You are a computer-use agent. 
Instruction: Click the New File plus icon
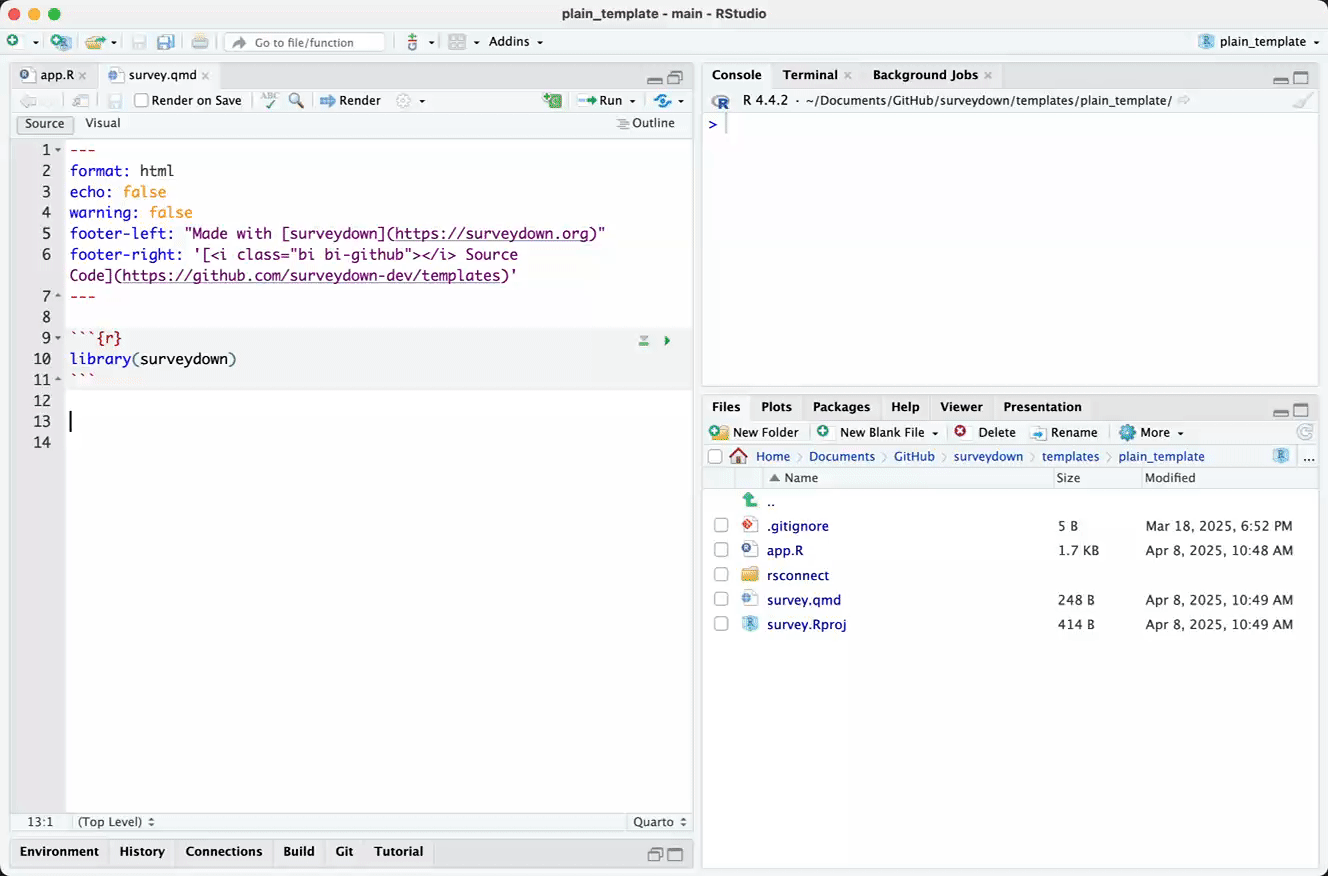[x=13, y=42]
